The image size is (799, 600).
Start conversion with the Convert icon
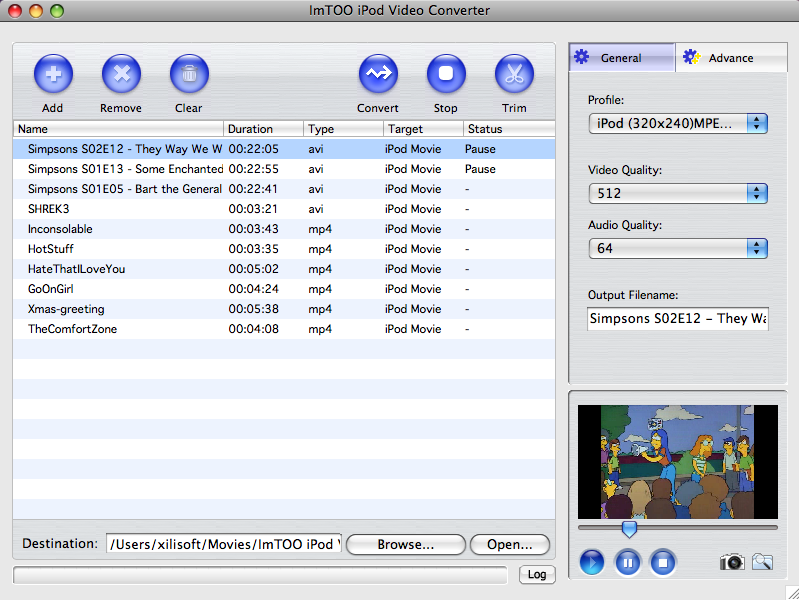pyautogui.click(x=378, y=74)
